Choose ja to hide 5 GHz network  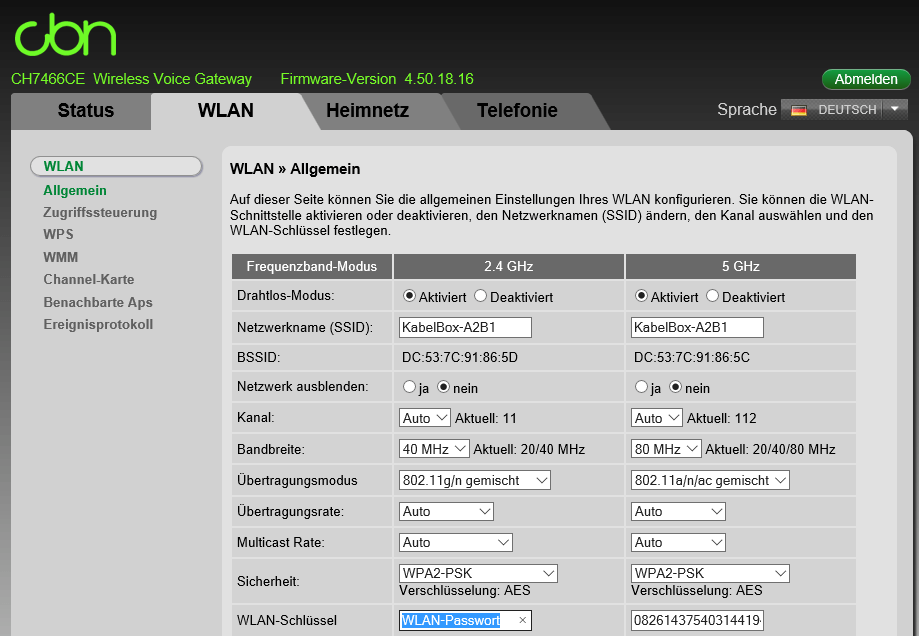641,387
